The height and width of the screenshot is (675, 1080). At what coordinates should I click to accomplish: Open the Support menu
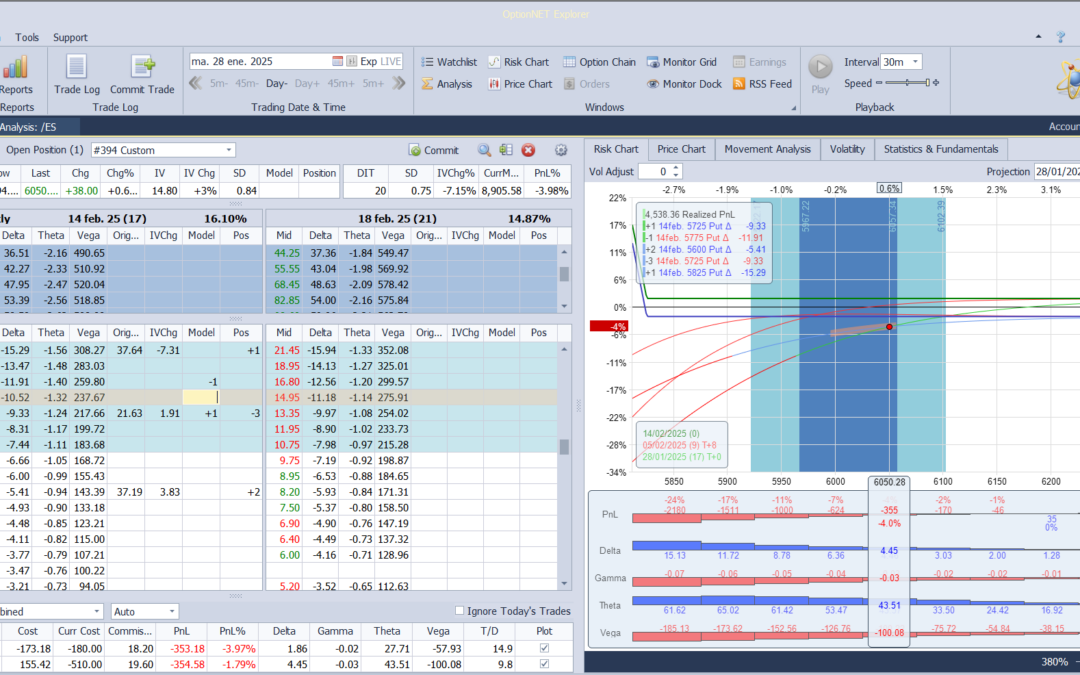tap(70, 37)
